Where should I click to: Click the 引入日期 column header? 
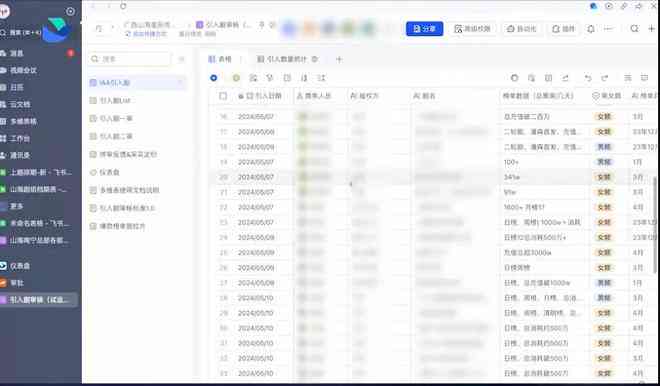click(x=264, y=96)
